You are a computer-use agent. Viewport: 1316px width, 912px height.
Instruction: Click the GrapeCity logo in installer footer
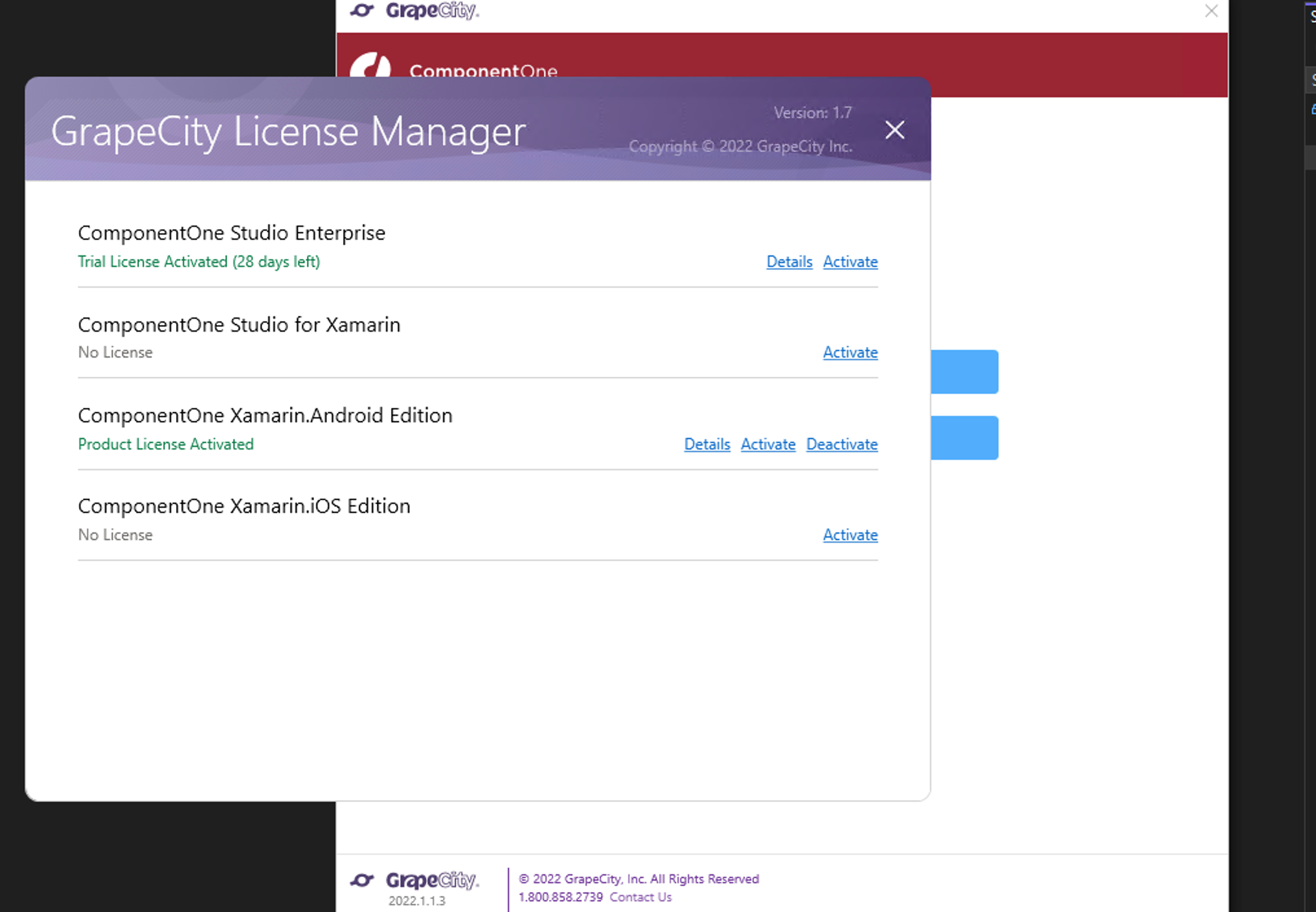click(414, 880)
